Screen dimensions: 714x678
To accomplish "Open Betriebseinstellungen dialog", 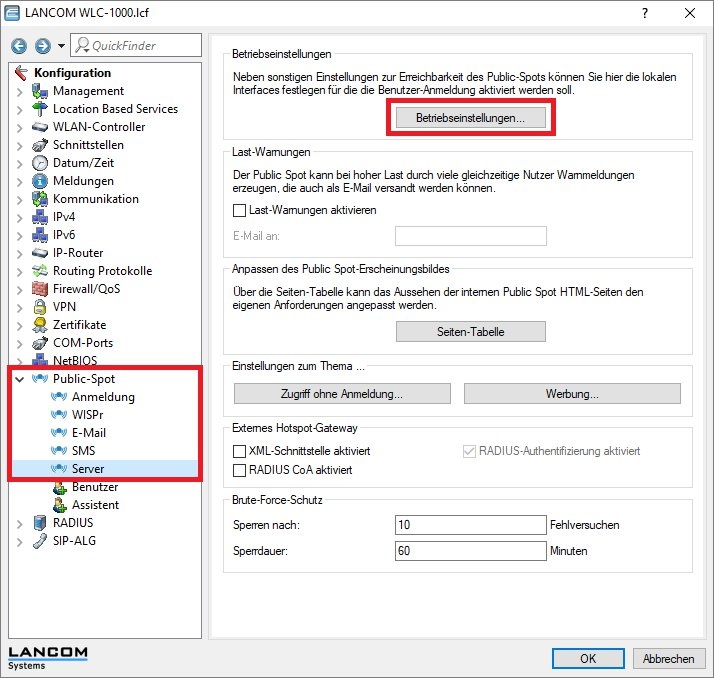I will tap(470, 118).
